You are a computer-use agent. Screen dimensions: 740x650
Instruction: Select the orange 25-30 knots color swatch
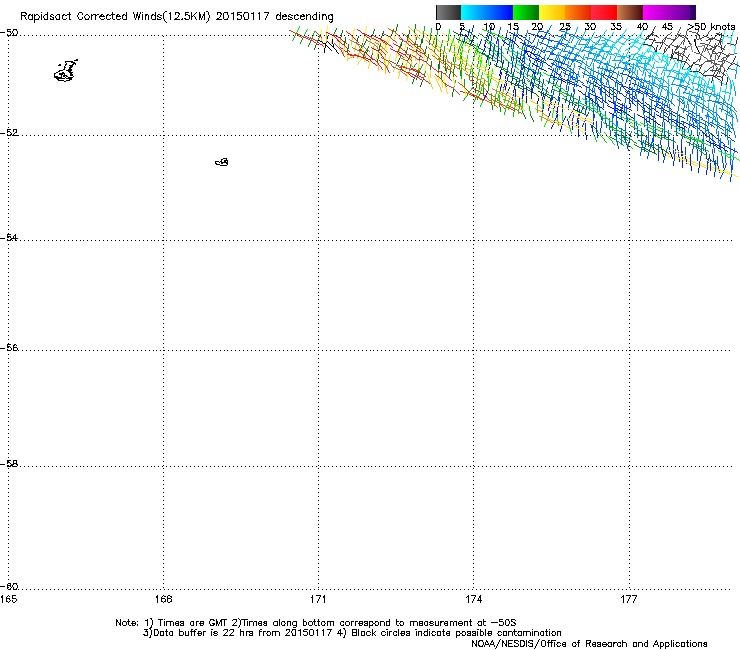click(x=578, y=12)
